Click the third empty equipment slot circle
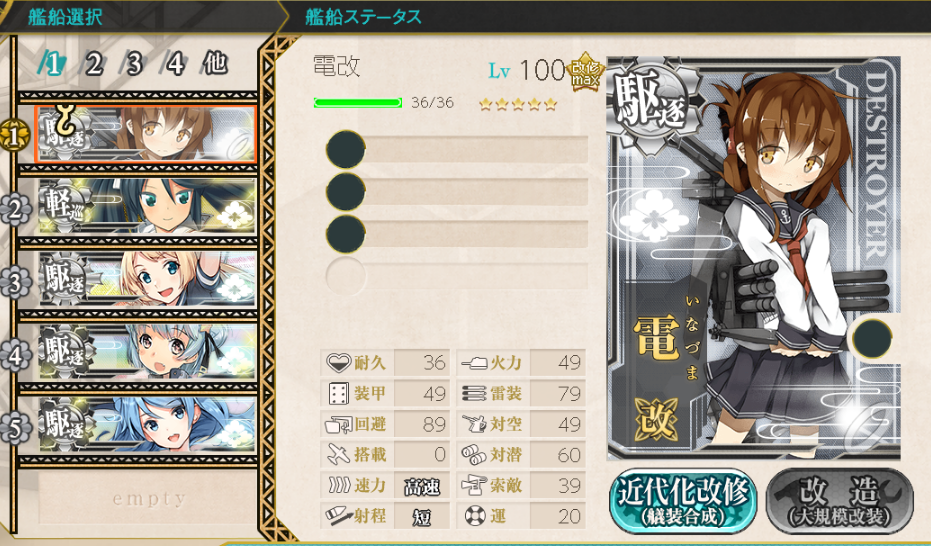931x546 pixels. click(x=346, y=234)
